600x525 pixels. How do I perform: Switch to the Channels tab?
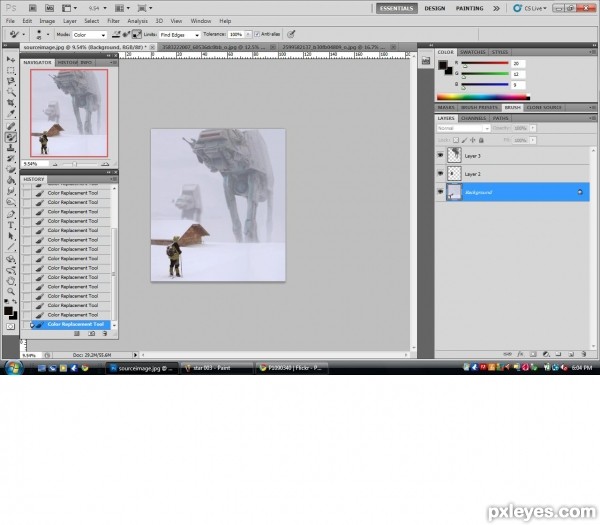click(x=473, y=118)
